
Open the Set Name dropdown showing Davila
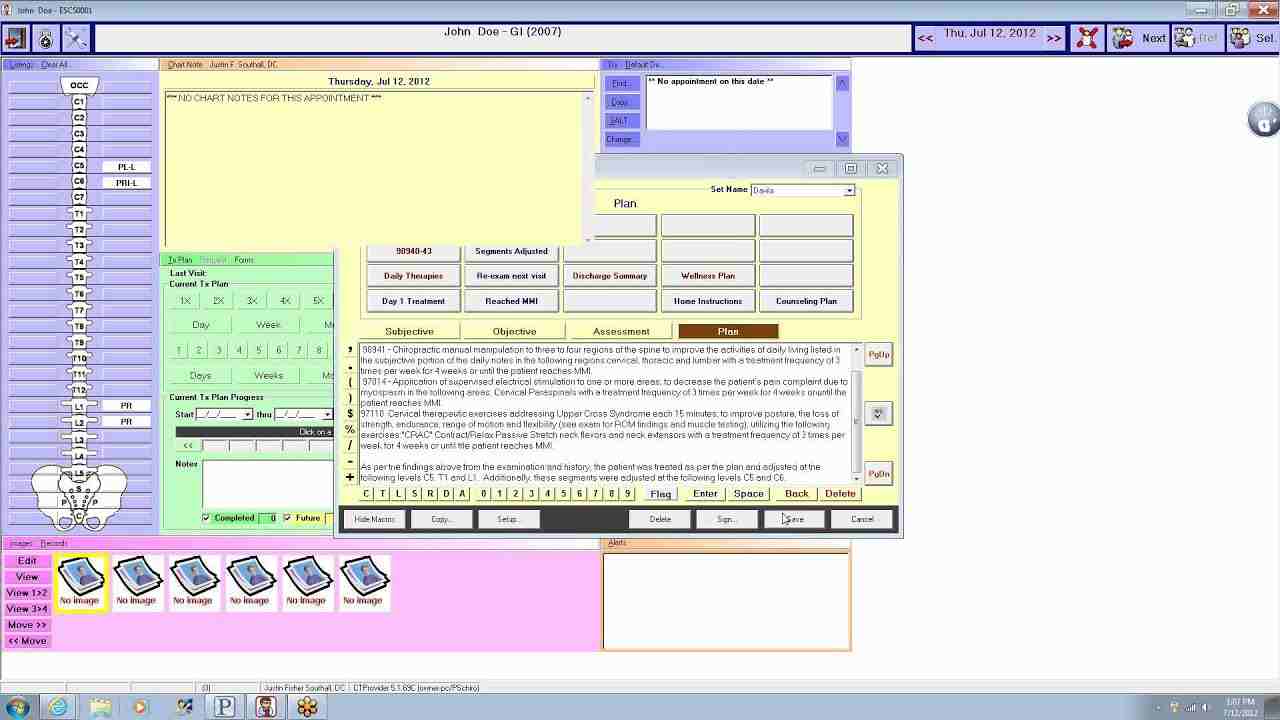point(848,190)
